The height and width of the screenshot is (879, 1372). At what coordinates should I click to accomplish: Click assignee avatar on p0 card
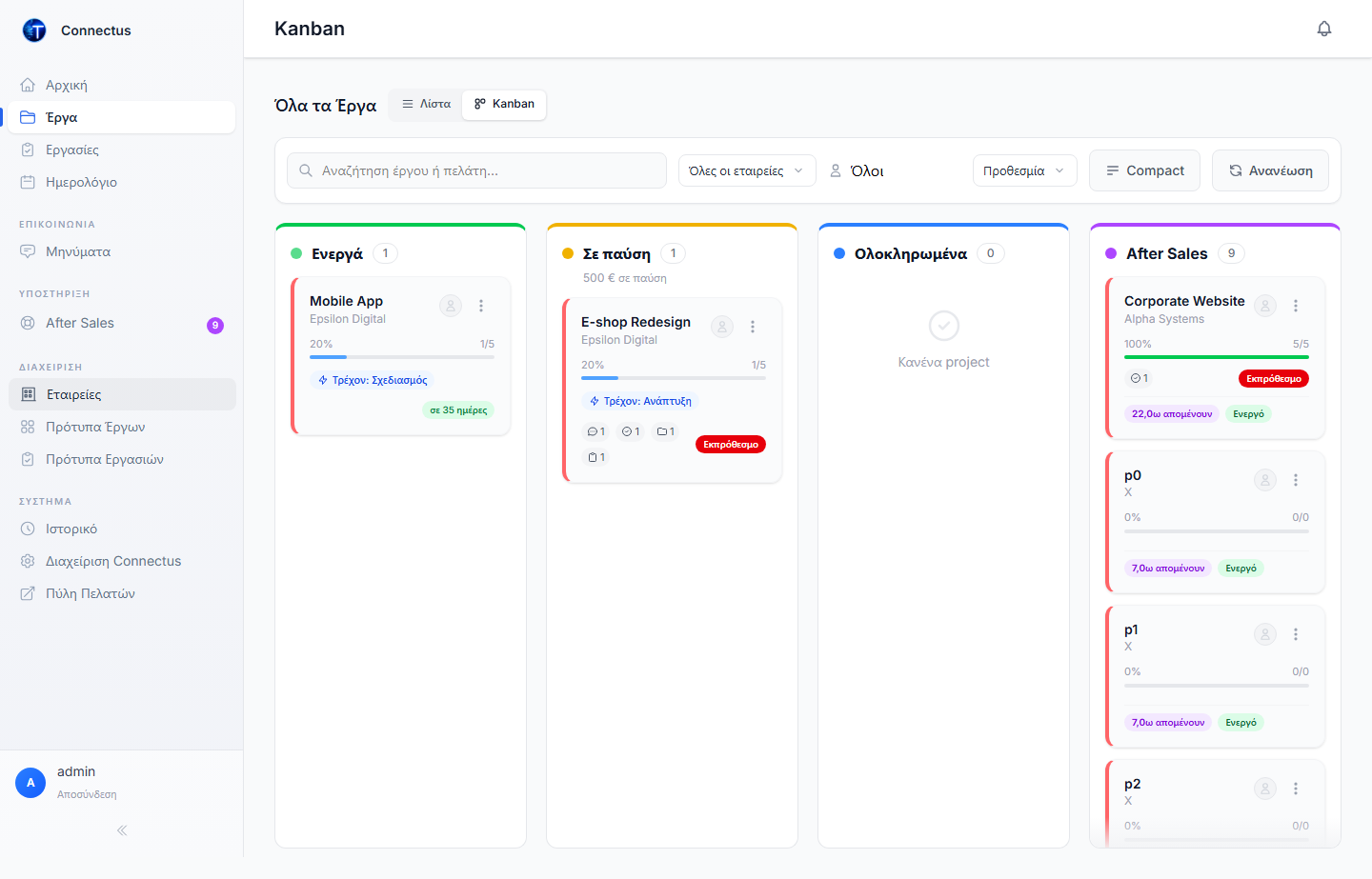click(x=1265, y=480)
